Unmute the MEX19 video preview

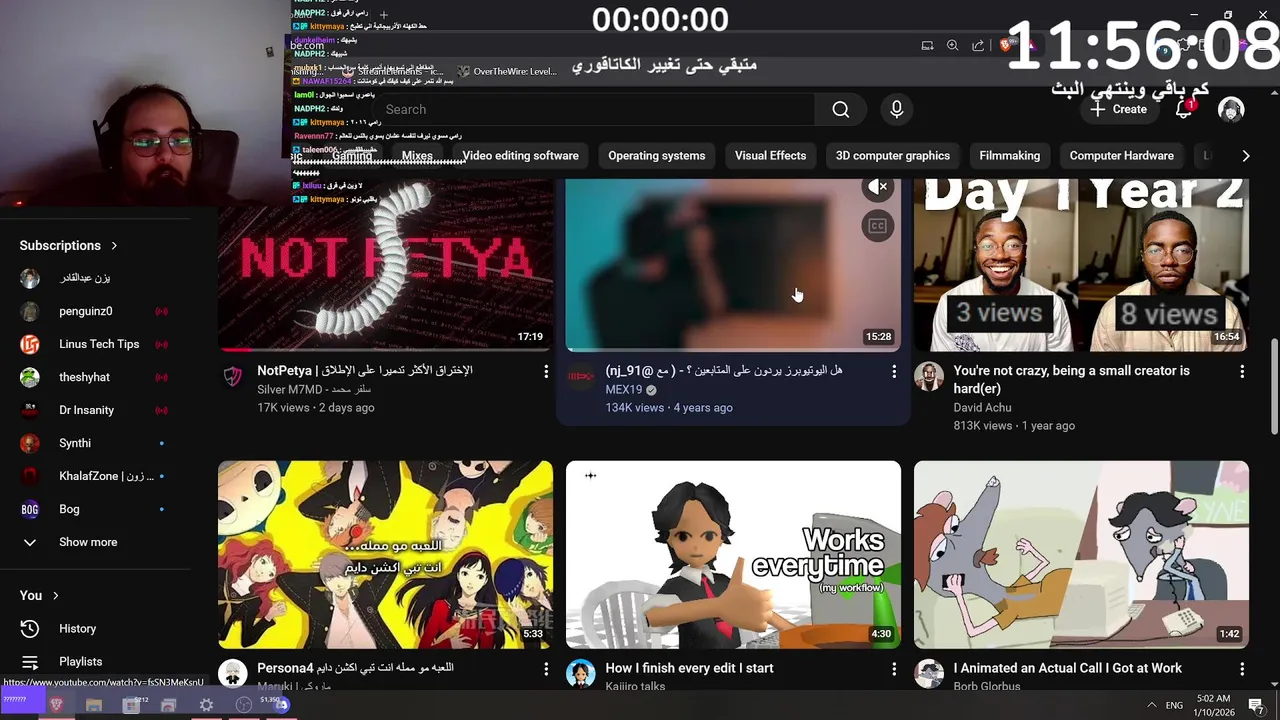click(x=877, y=187)
